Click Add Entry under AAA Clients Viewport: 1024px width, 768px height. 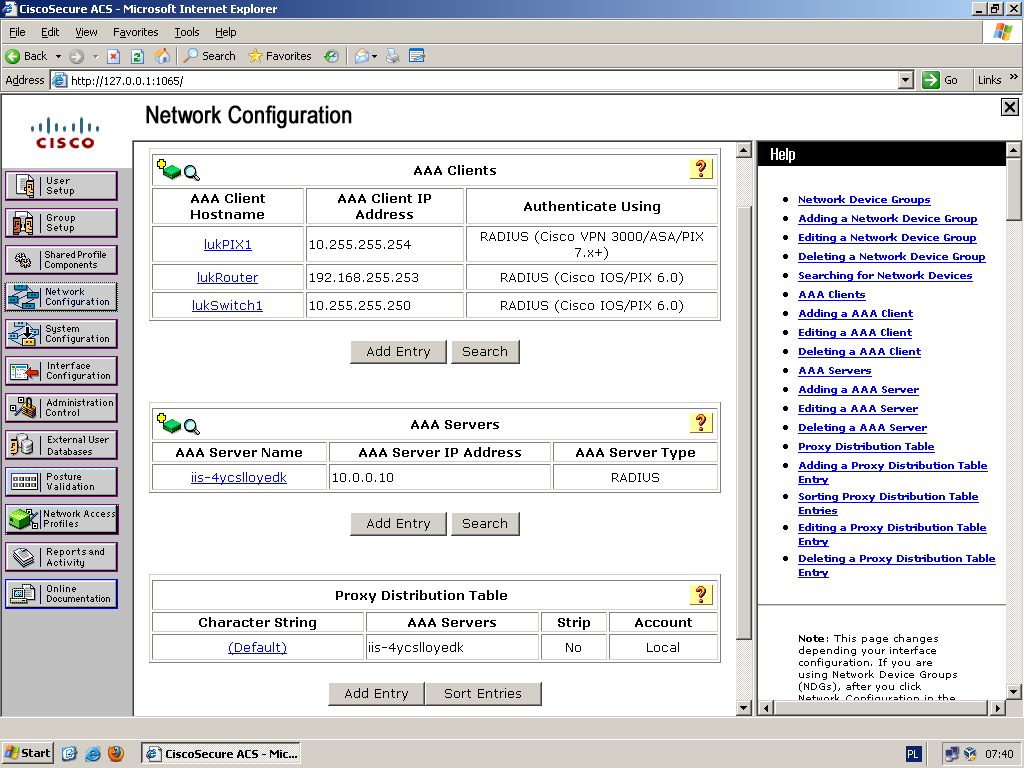pos(398,351)
